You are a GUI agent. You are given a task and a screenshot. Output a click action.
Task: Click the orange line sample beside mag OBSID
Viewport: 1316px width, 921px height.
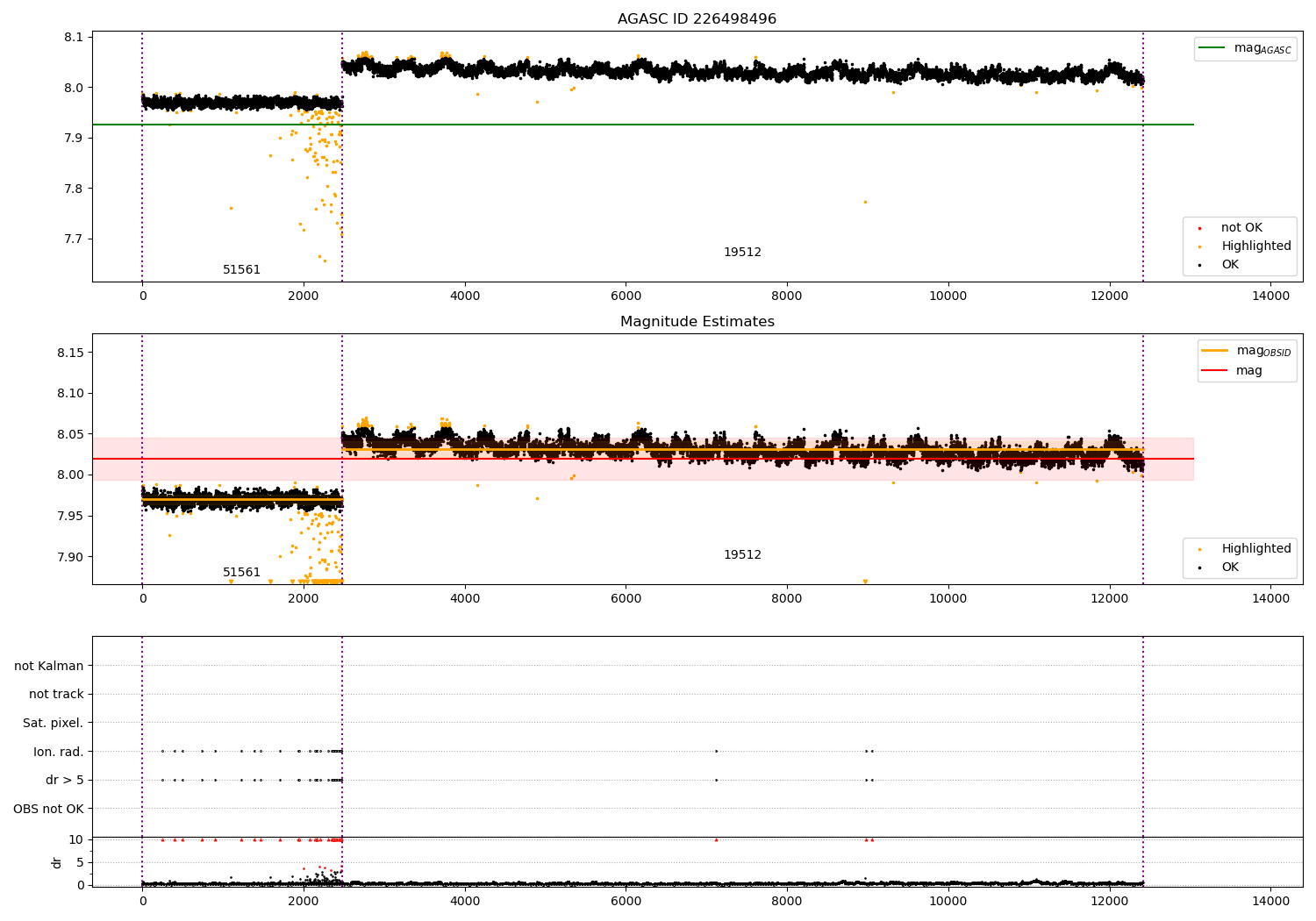pyautogui.click(x=1214, y=350)
